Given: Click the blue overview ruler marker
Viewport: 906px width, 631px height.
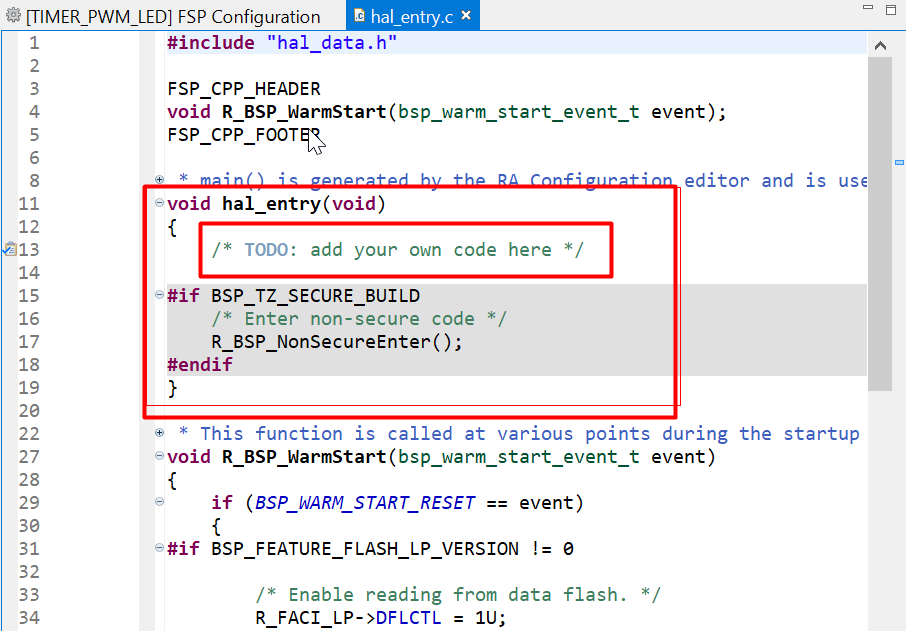Looking at the screenshot, I should point(899,162).
